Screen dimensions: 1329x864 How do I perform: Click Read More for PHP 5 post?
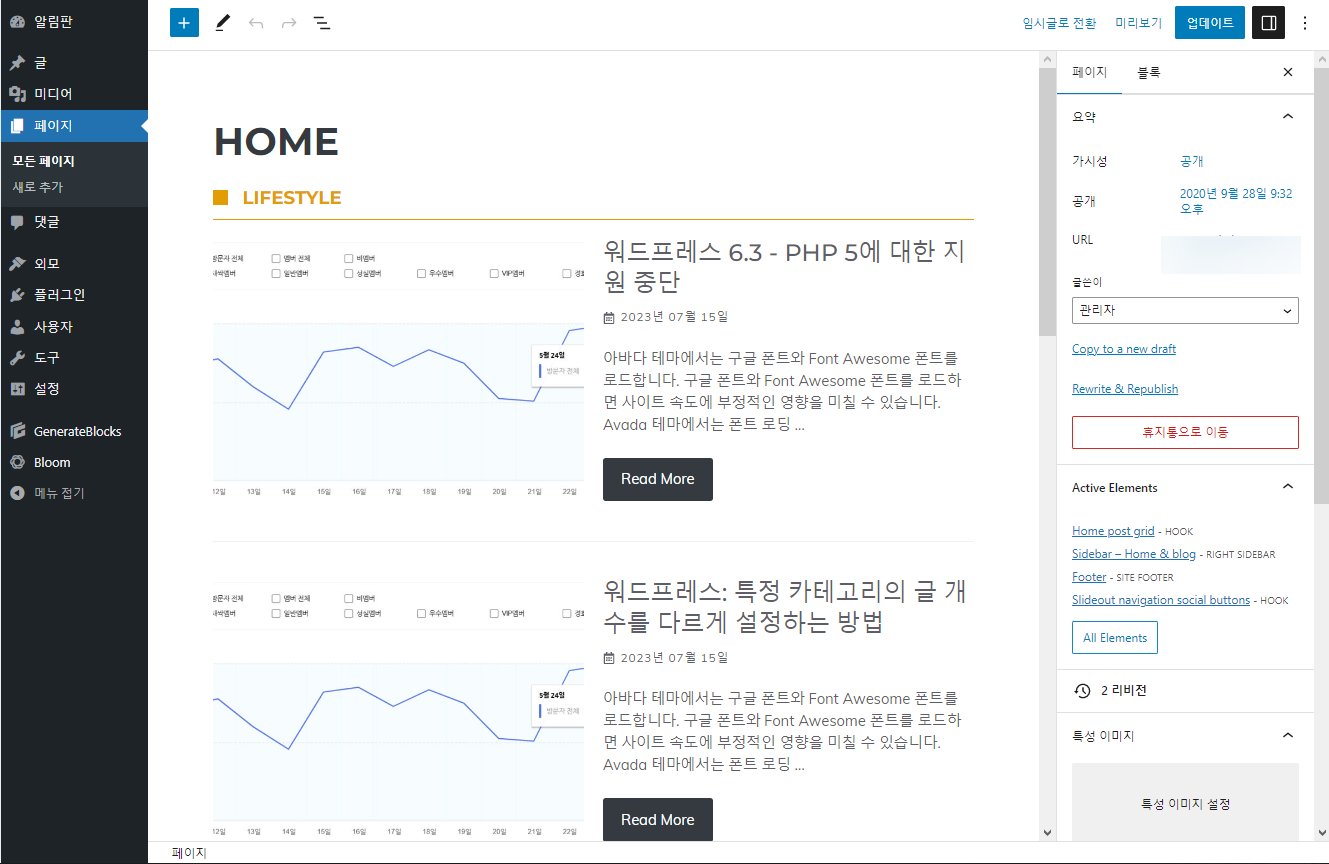coord(658,479)
